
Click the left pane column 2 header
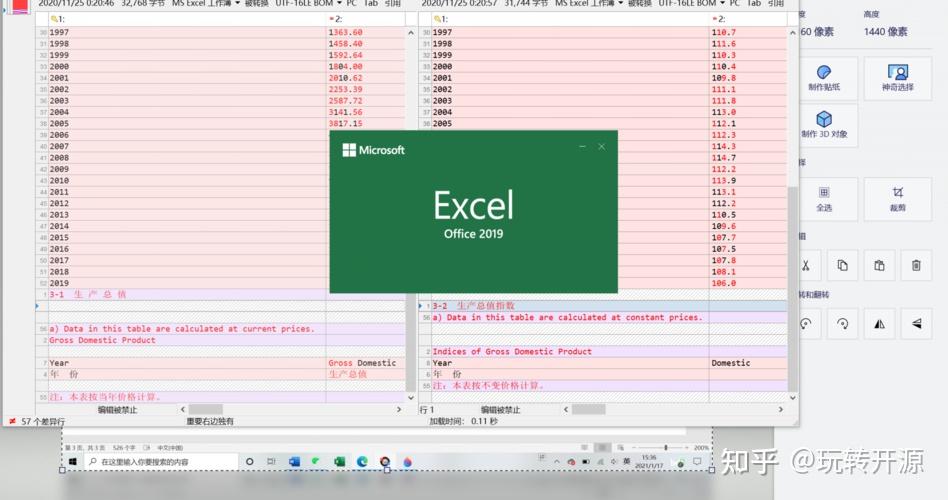tap(365, 19)
